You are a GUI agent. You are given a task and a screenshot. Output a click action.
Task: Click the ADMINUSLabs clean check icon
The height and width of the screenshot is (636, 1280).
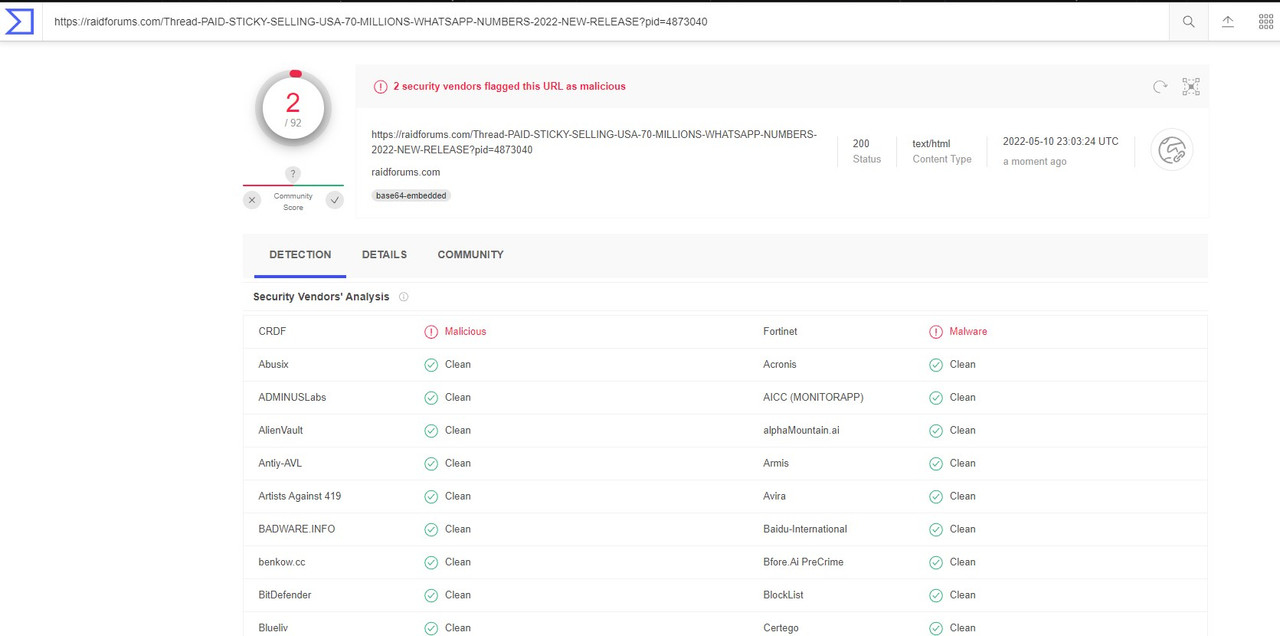tap(431, 398)
